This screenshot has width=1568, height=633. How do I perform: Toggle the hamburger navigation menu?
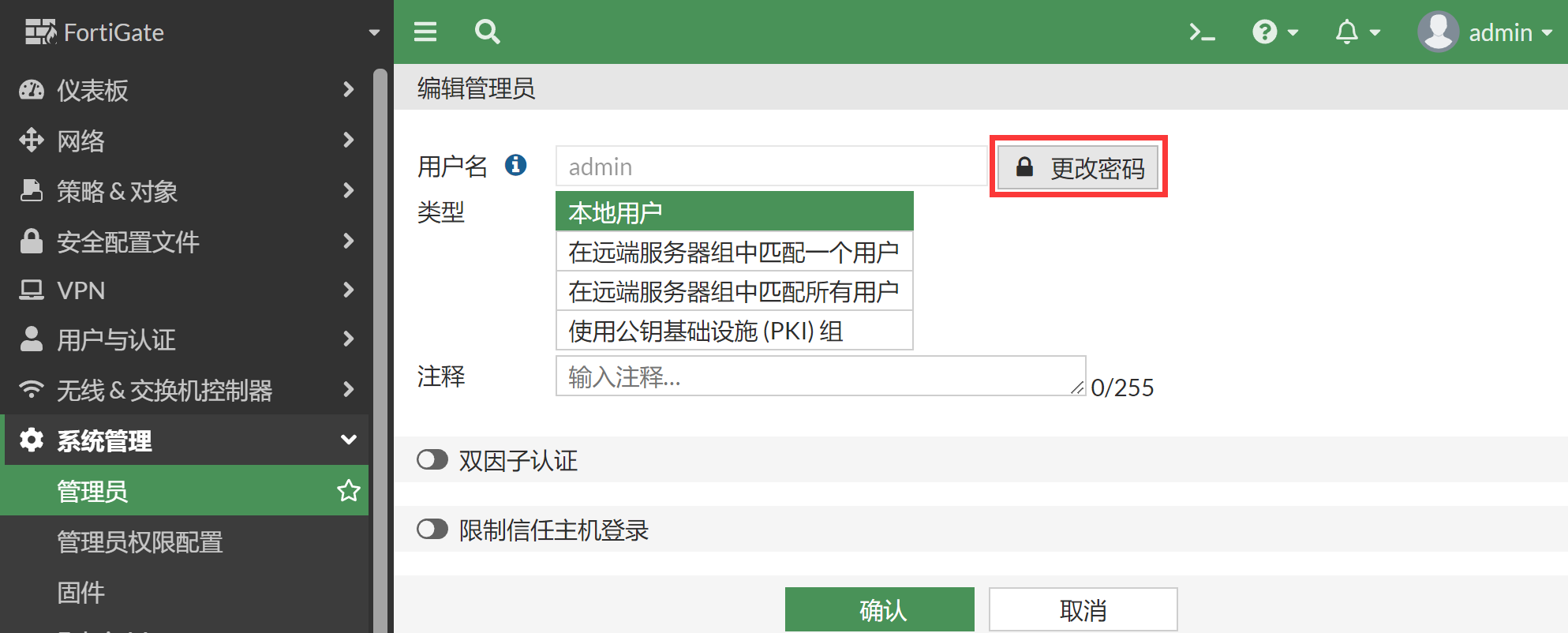coord(425,32)
